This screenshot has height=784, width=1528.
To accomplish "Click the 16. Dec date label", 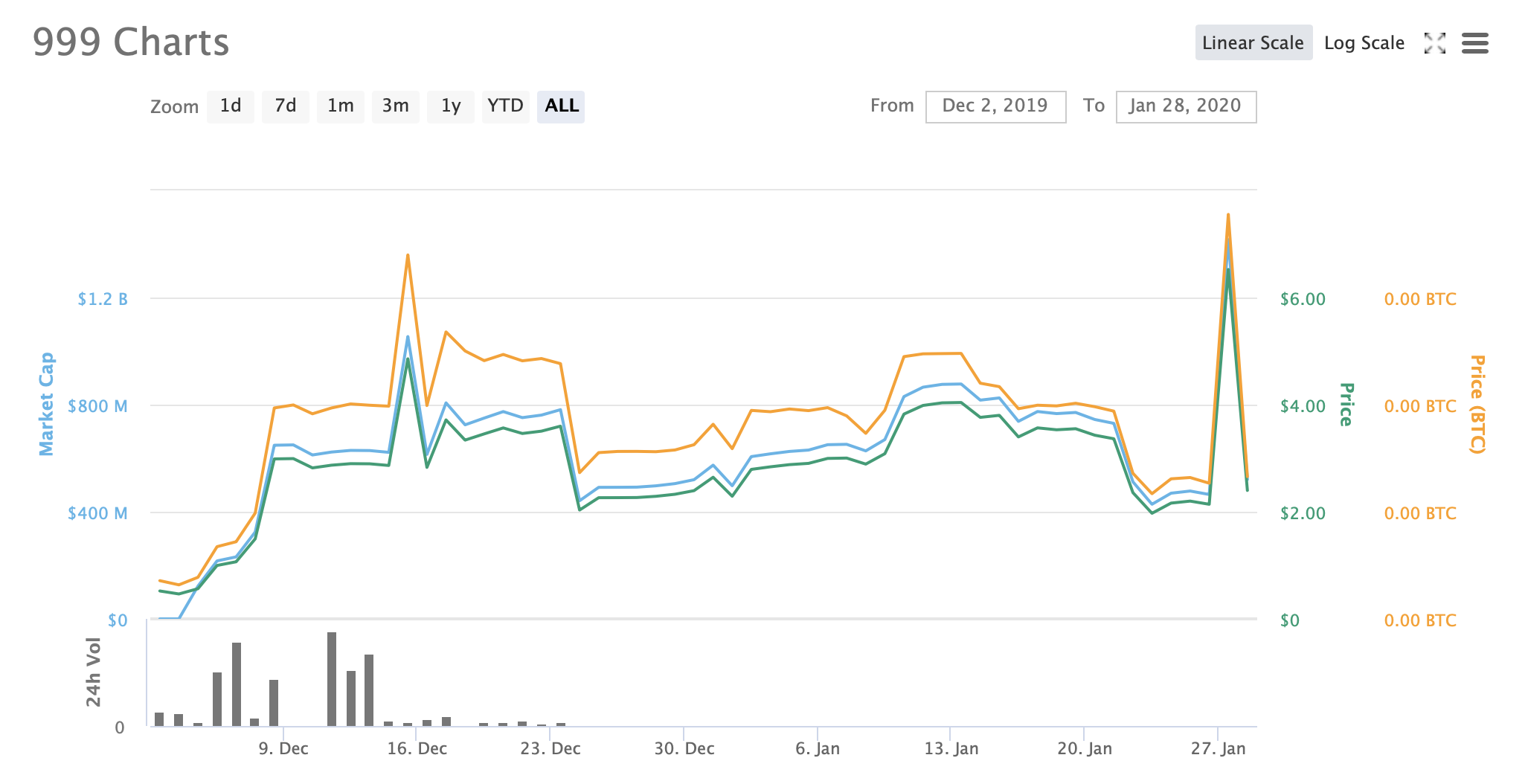I will [x=417, y=748].
